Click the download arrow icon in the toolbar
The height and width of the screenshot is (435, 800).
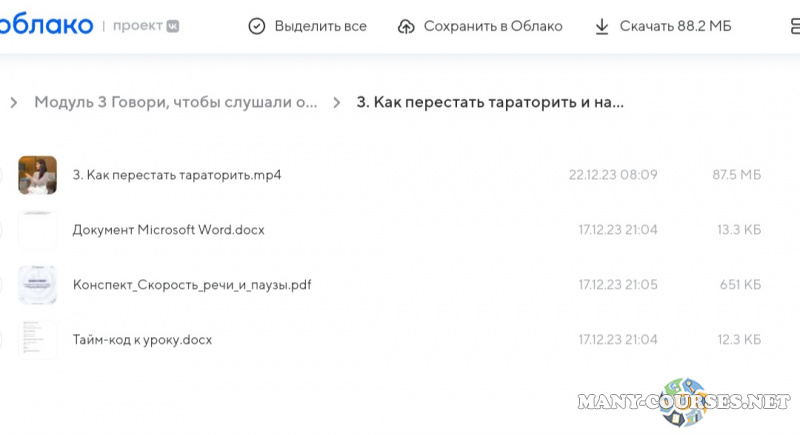(602, 27)
